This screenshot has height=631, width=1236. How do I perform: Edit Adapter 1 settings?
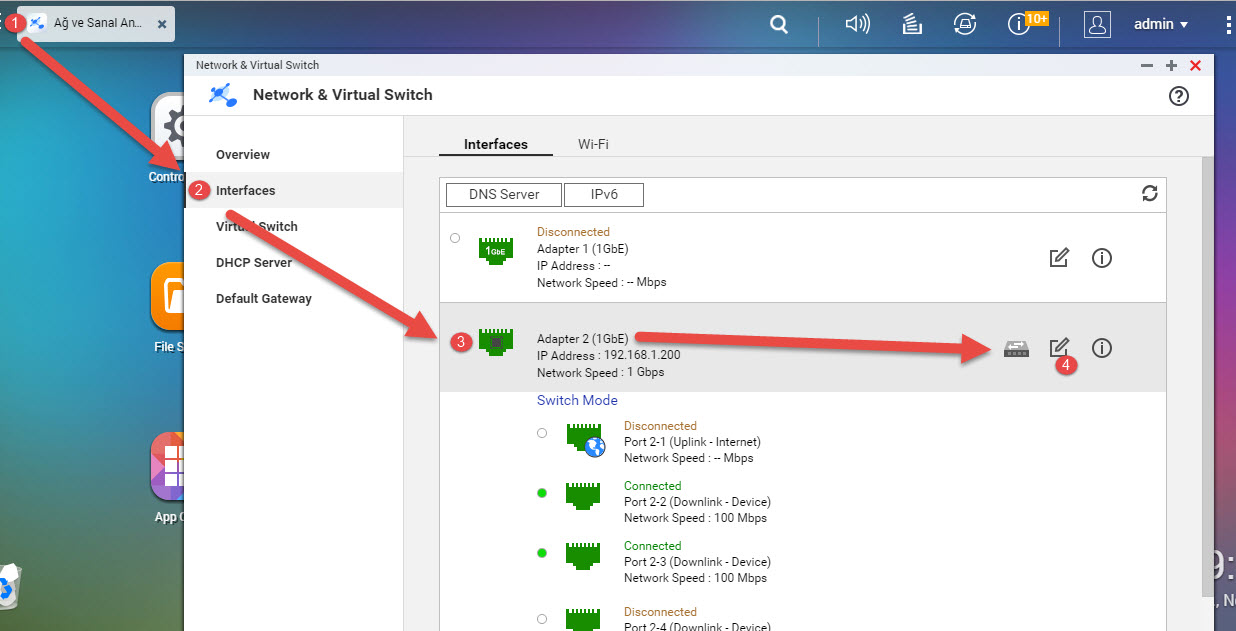click(x=1059, y=258)
